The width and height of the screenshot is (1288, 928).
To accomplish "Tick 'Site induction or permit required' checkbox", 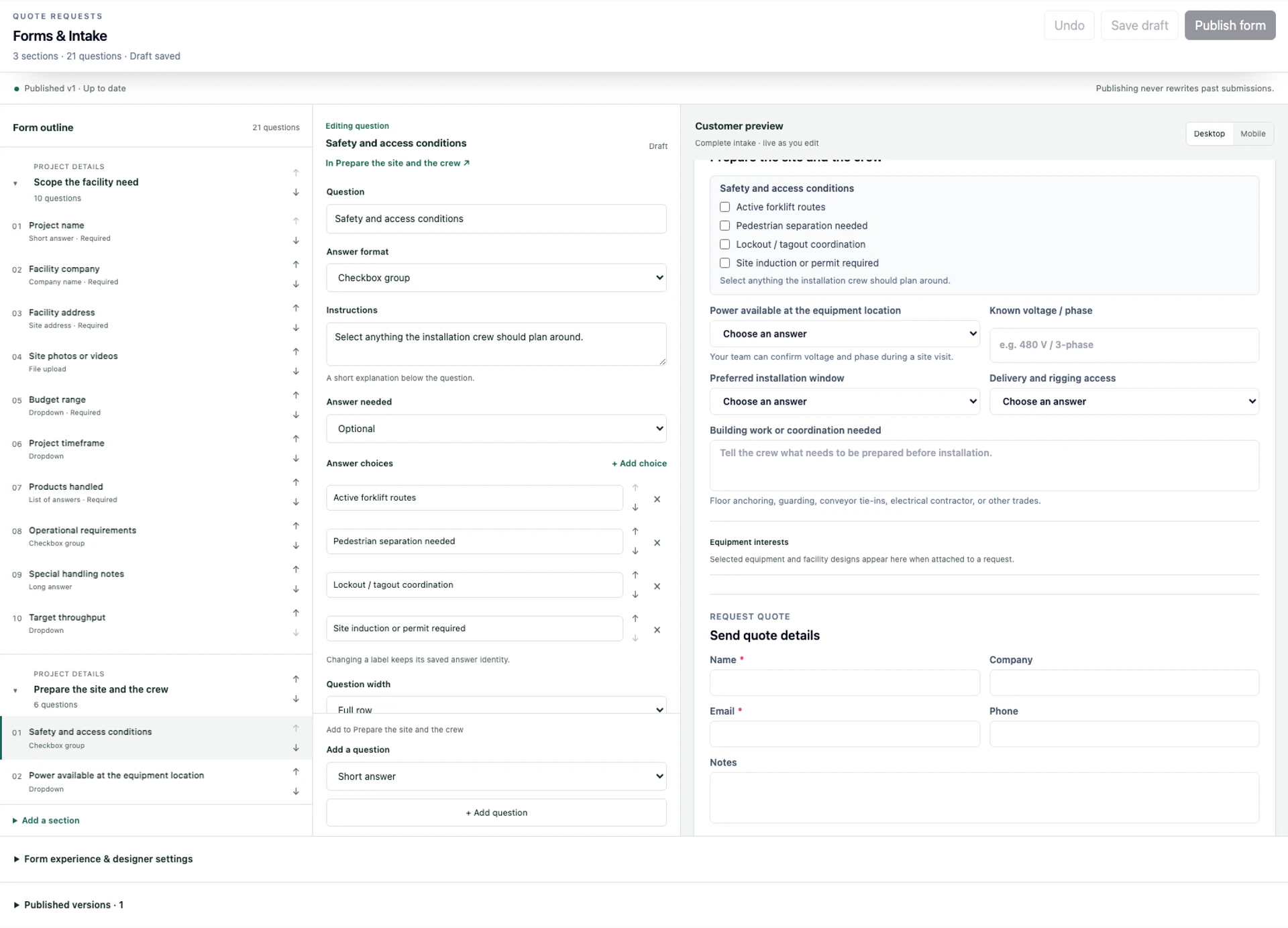I will point(724,264).
